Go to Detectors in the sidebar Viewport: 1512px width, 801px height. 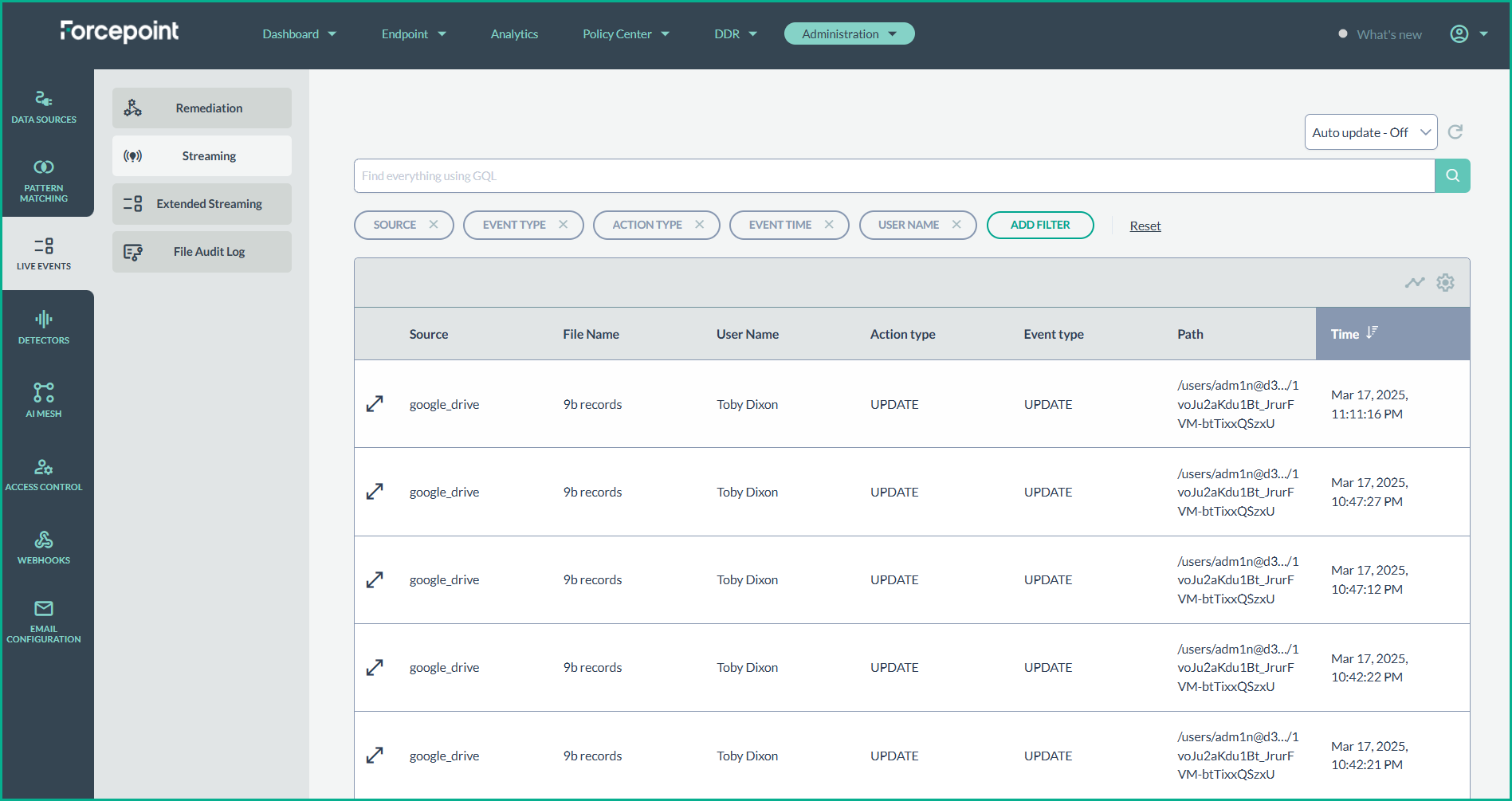click(44, 328)
